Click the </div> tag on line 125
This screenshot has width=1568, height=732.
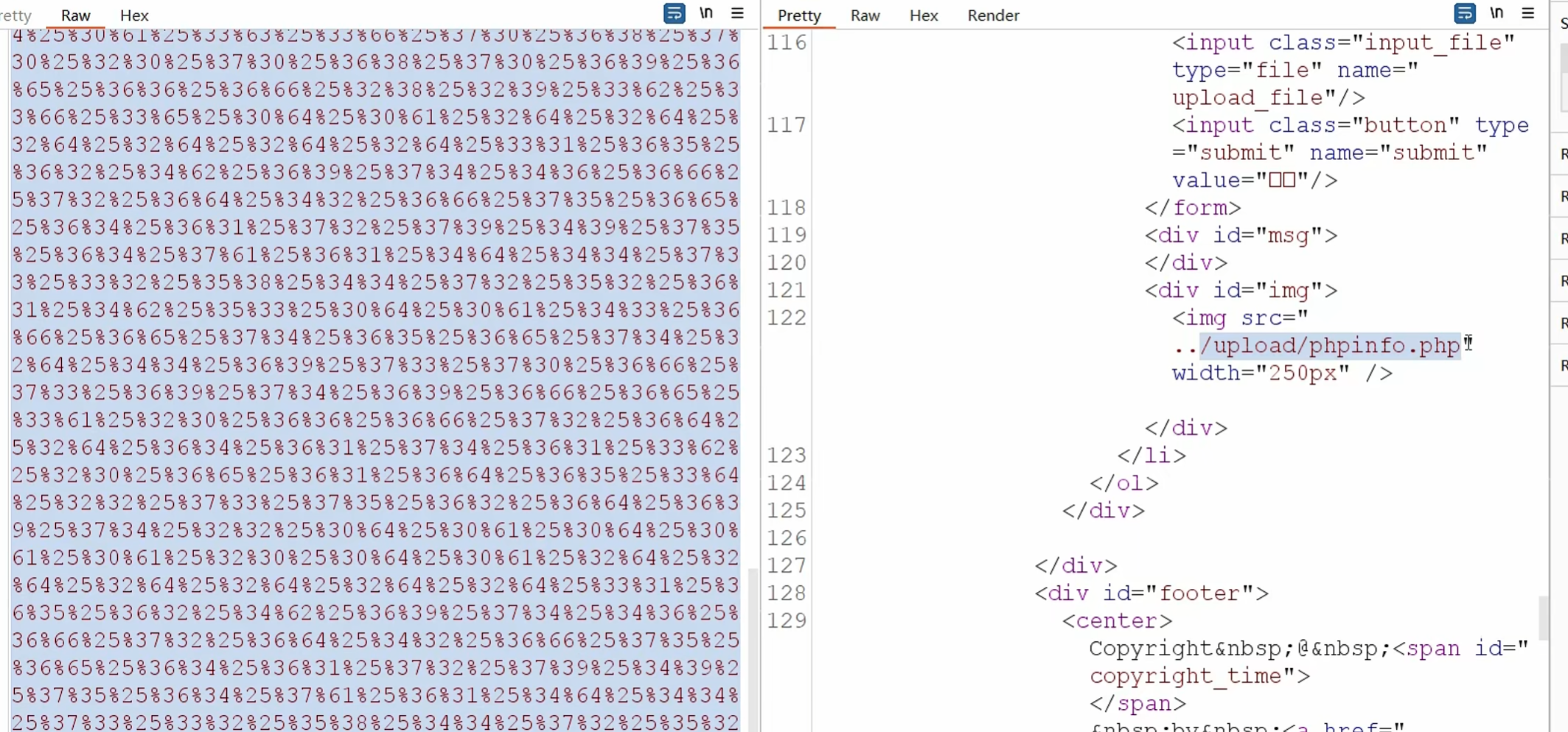click(1103, 511)
